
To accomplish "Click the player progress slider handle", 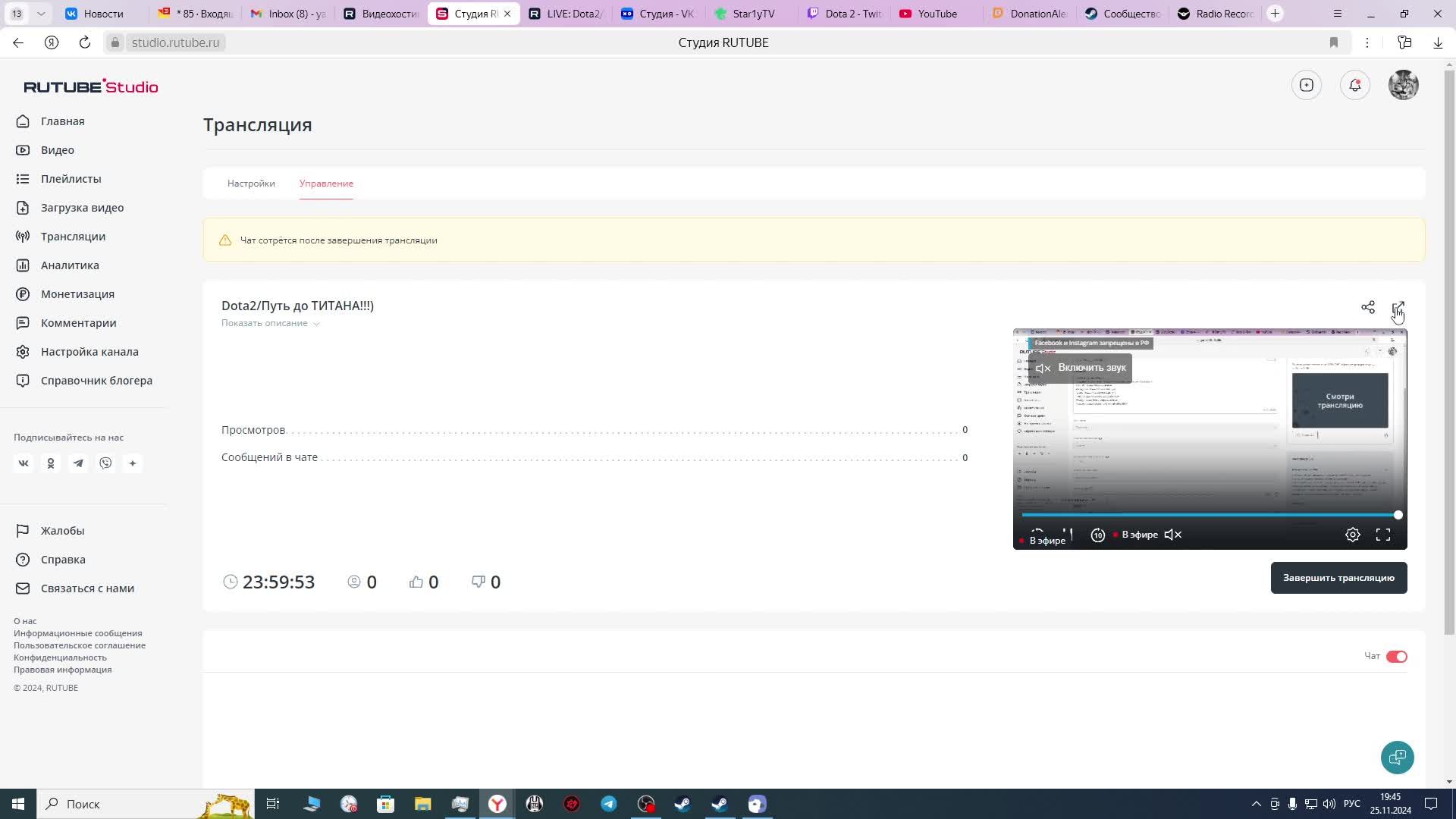I will tap(1398, 515).
